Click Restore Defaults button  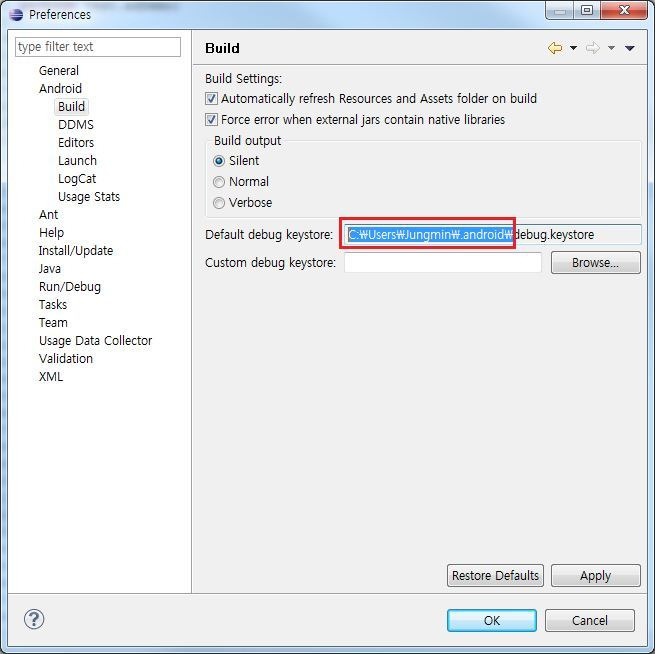coord(495,575)
